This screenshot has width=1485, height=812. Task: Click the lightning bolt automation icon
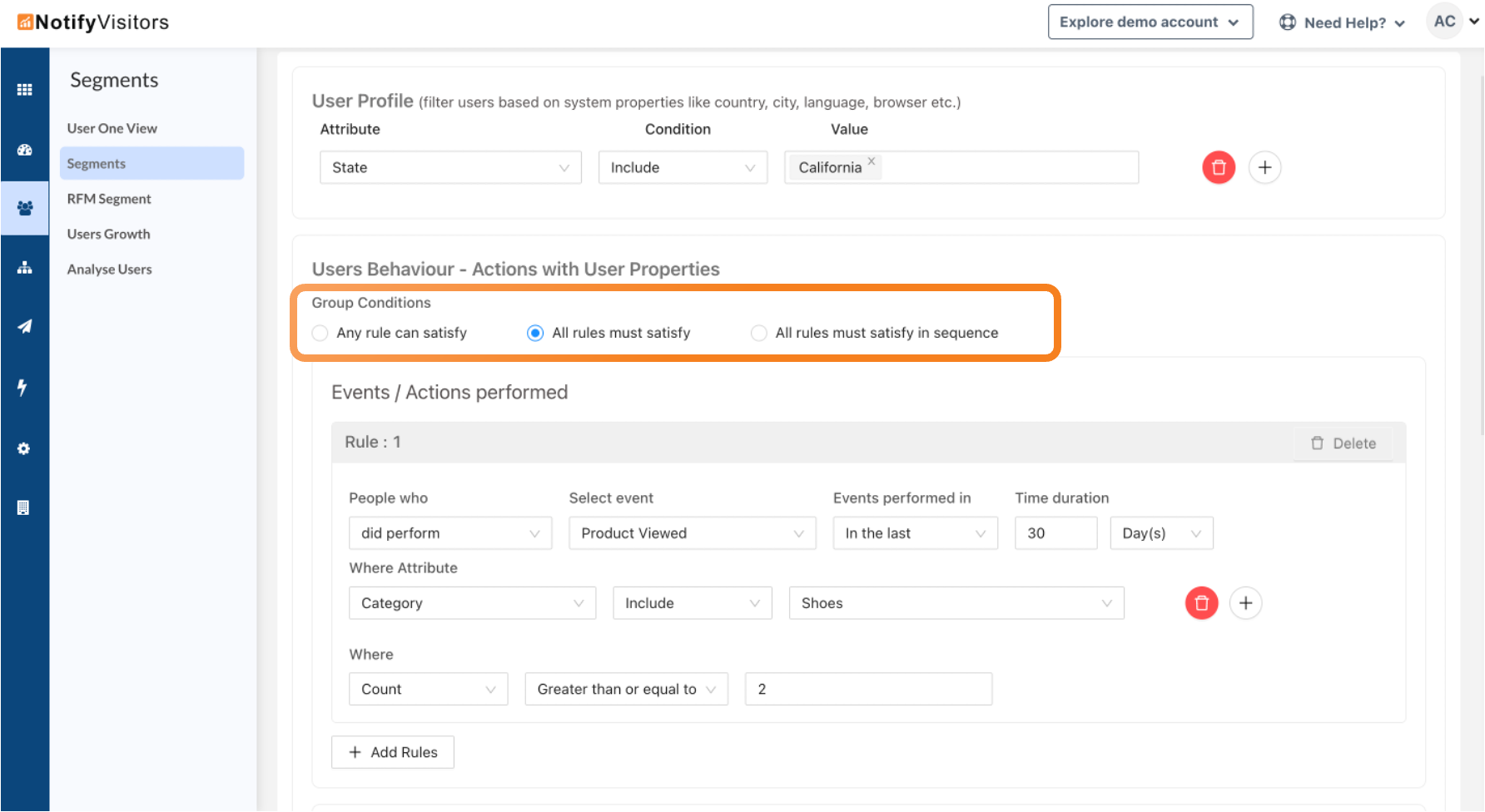(22, 387)
